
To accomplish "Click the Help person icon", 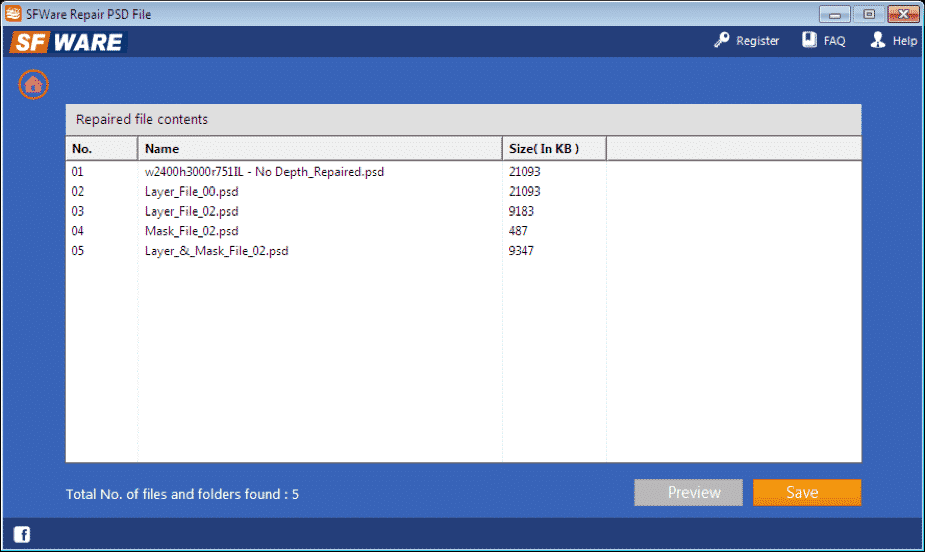I will (x=878, y=40).
